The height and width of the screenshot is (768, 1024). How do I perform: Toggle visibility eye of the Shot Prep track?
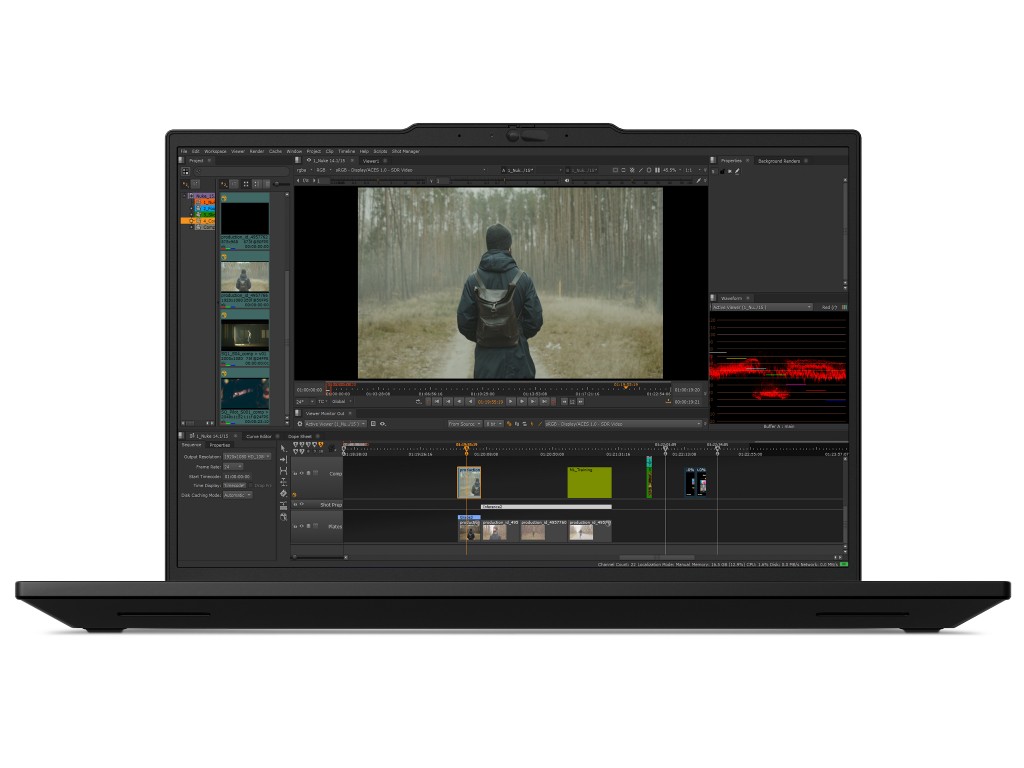tap(302, 504)
